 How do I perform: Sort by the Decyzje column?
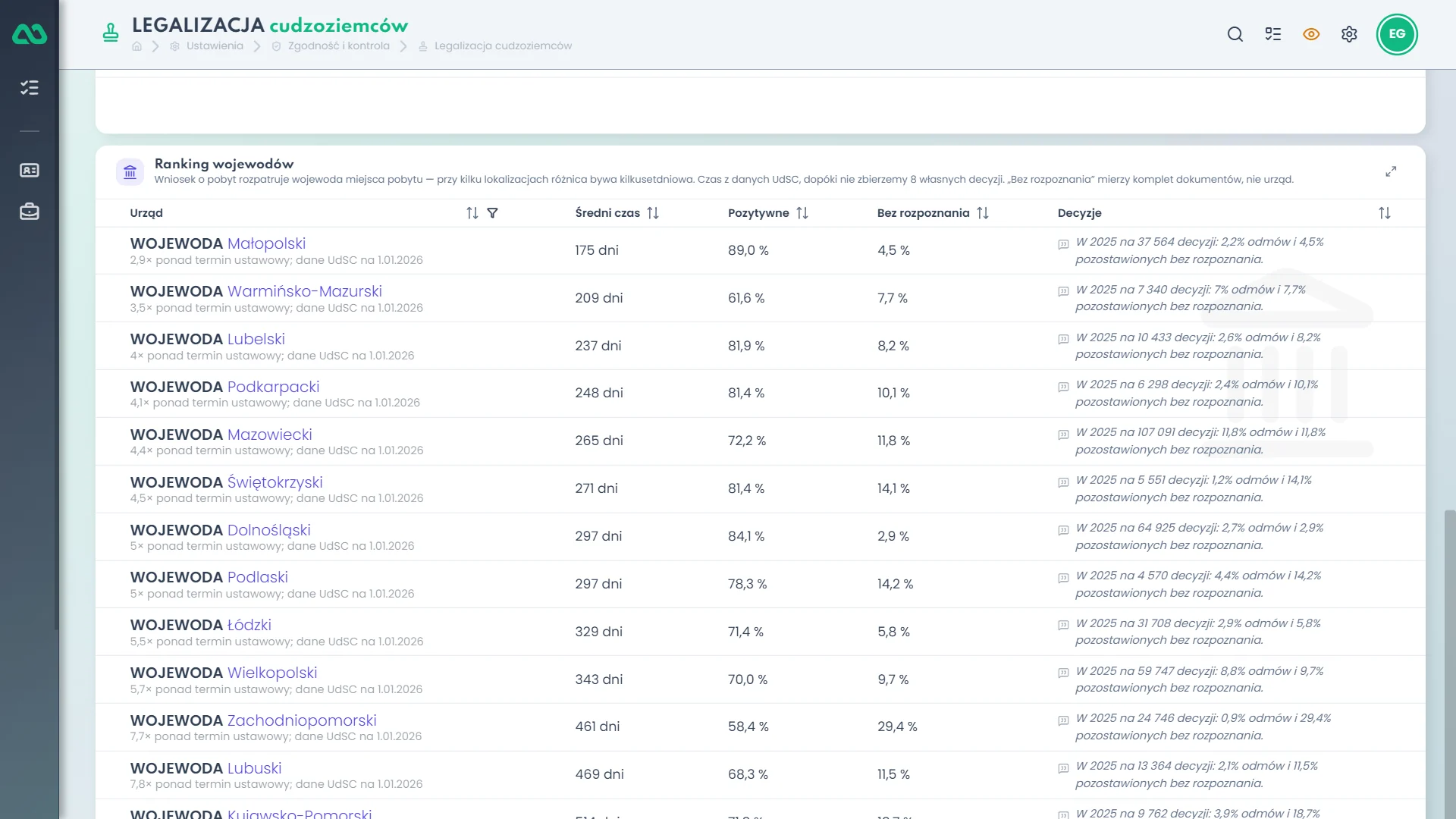pos(1385,213)
